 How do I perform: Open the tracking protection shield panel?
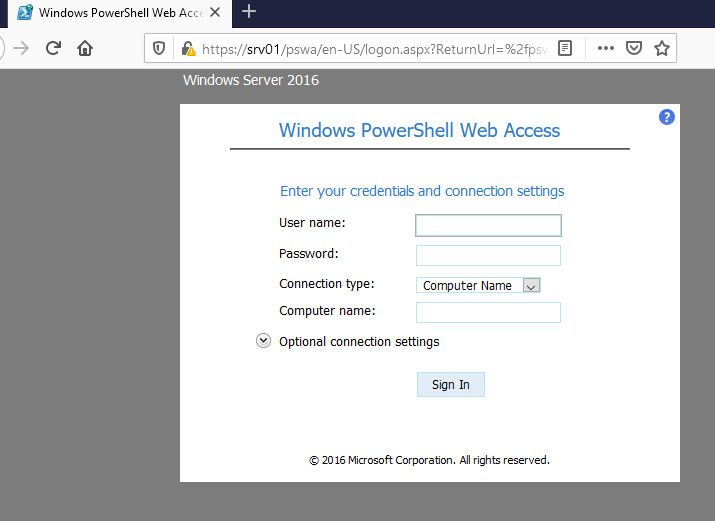coord(159,48)
